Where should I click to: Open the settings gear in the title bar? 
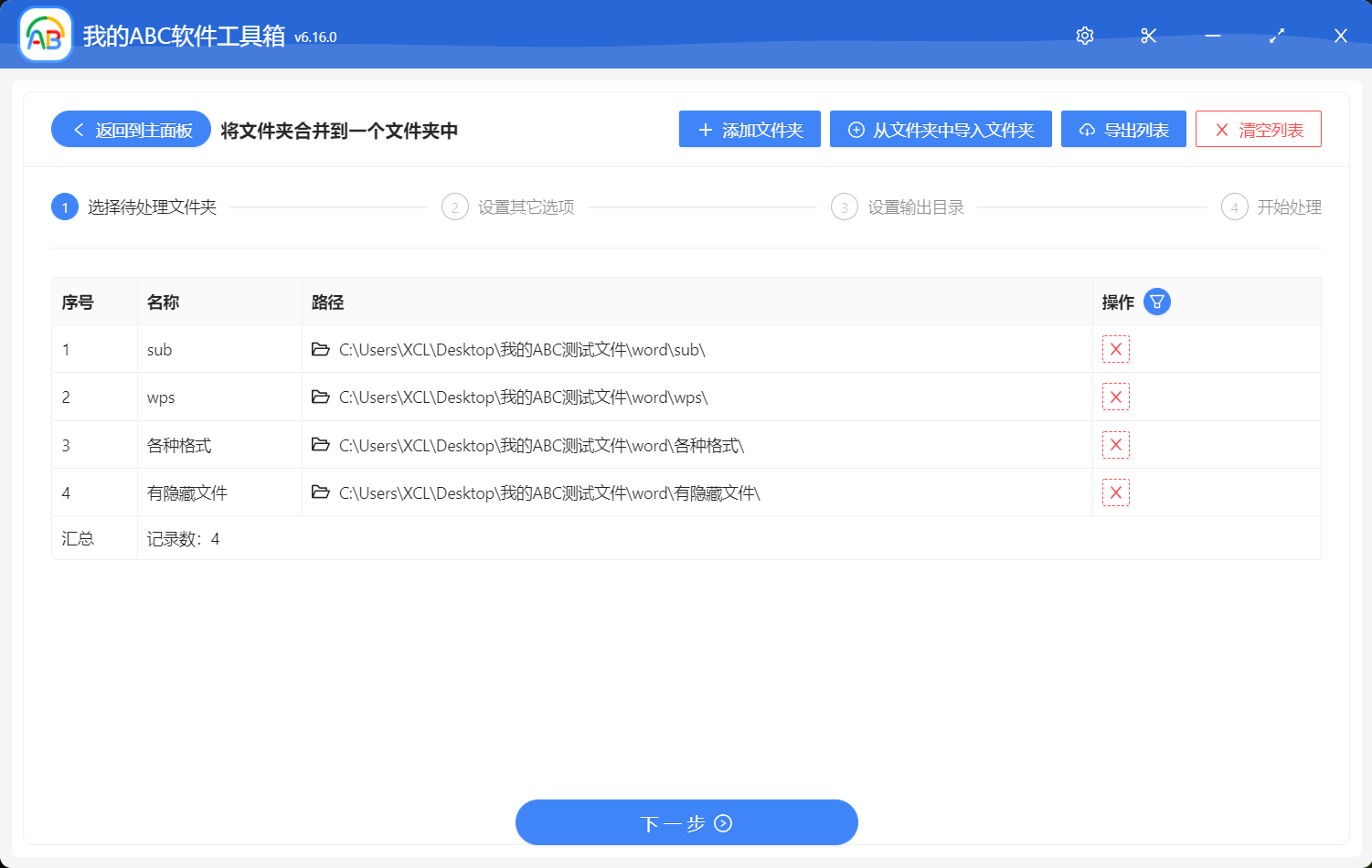coord(1084,36)
